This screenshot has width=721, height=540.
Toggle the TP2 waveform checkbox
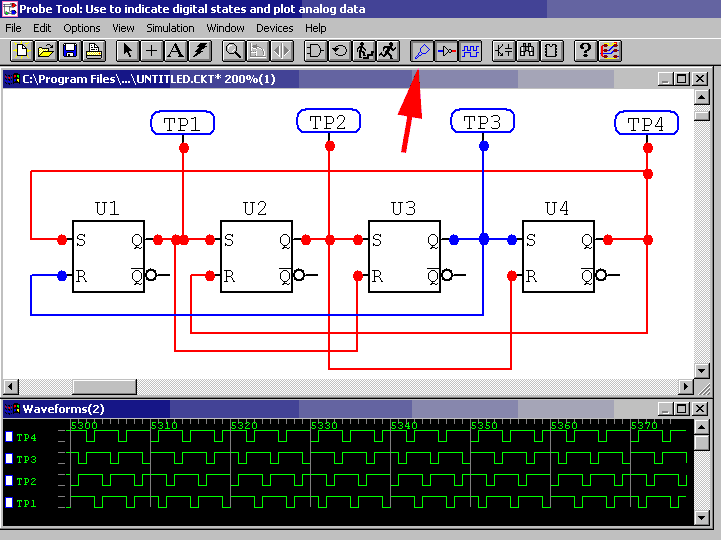point(9,481)
